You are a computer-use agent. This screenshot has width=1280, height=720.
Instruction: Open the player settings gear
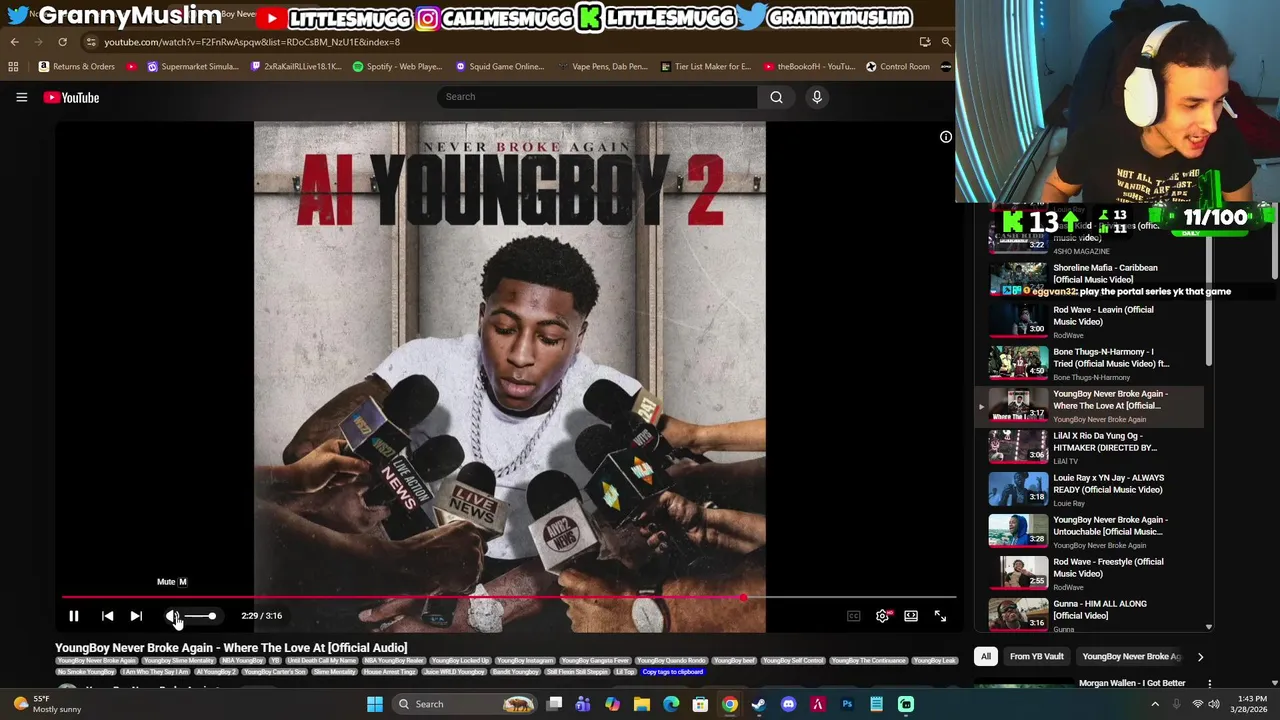point(882,616)
